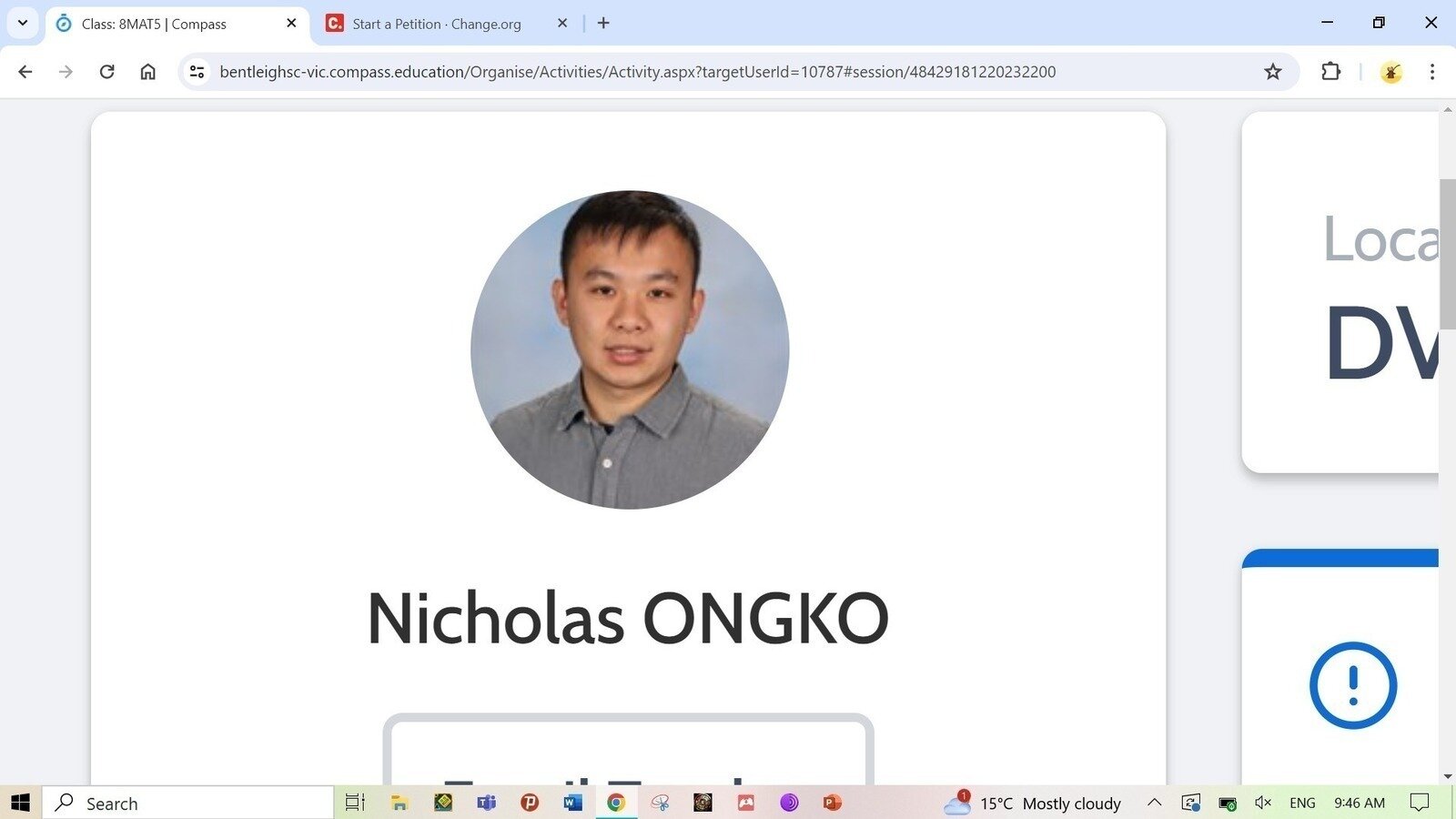Click the Chrome profile avatar icon
Image resolution: width=1456 pixels, height=819 pixels.
click(x=1390, y=72)
